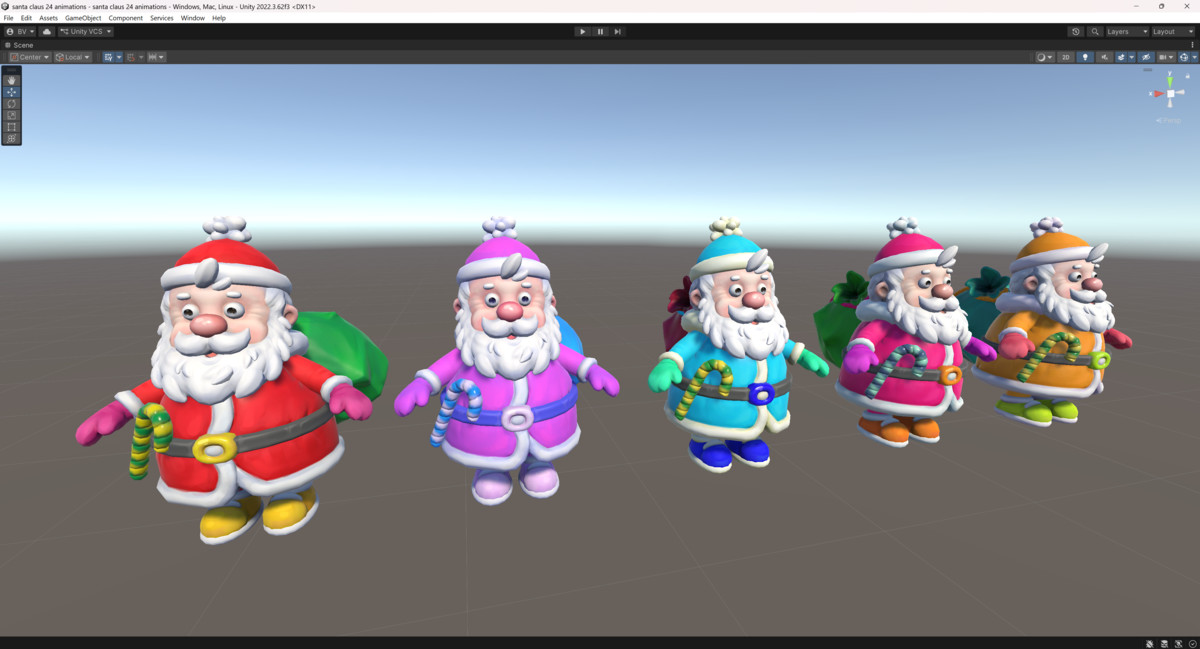Open the Undo History button

(1076, 31)
